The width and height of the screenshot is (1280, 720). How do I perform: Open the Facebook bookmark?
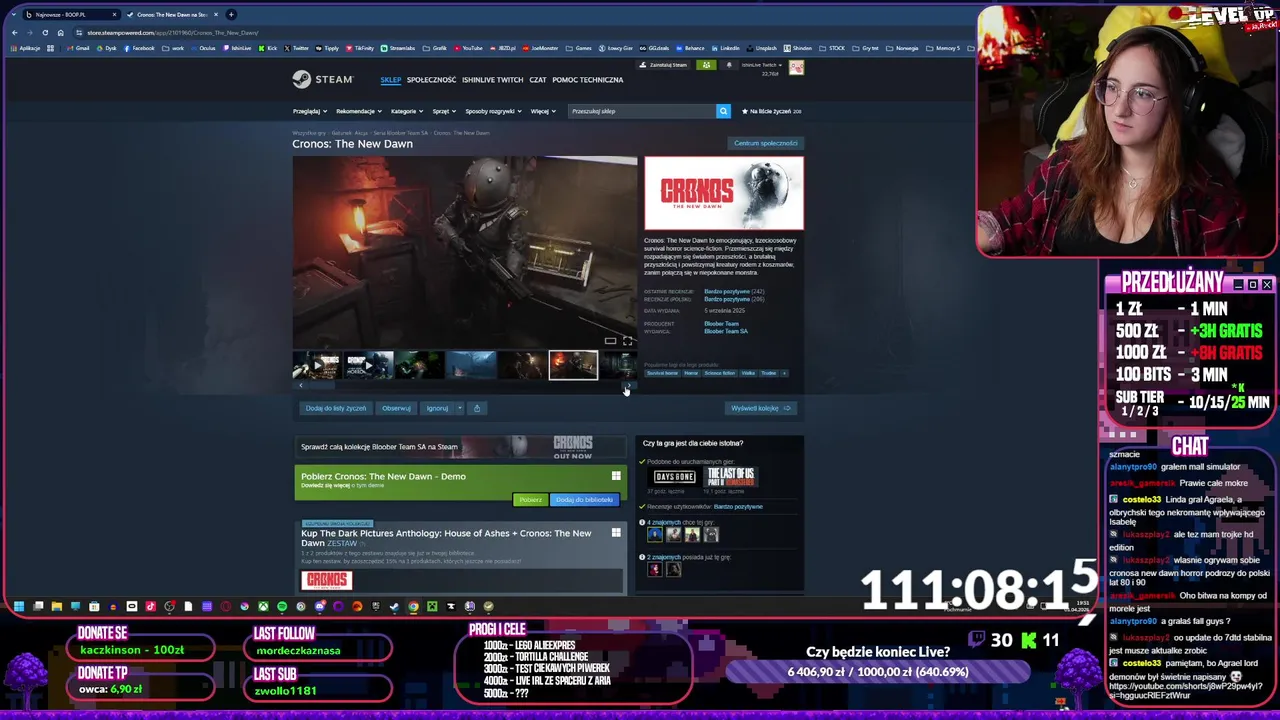click(x=139, y=48)
